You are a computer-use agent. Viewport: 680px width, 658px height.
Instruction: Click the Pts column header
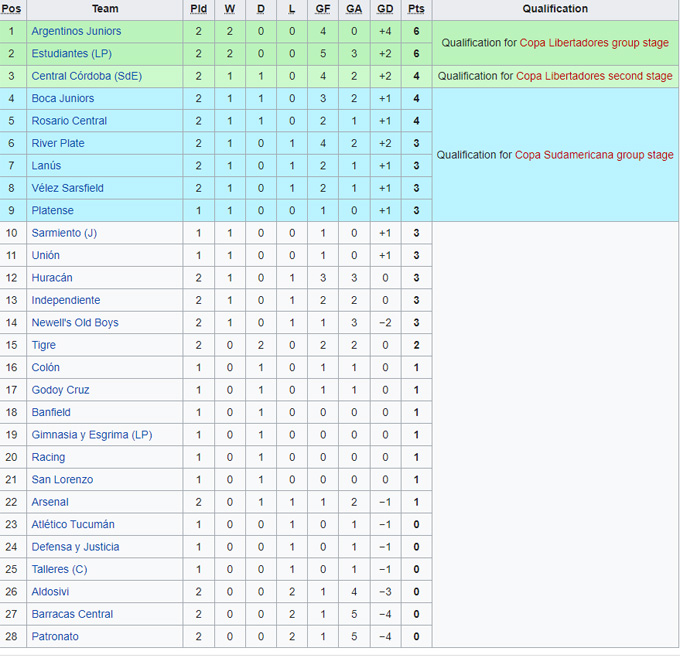click(x=416, y=9)
